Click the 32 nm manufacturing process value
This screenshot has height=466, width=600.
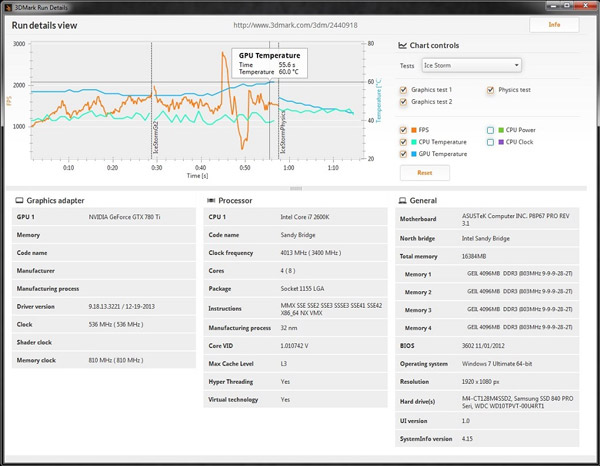(x=289, y=328)
